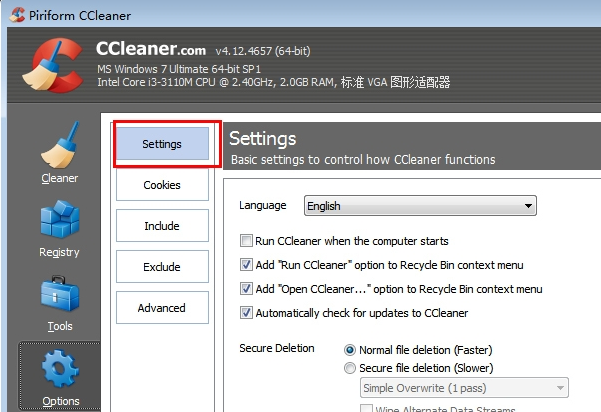Uncheck Add "Open CCleaner..." Recycle Bin option

(246, 289)
